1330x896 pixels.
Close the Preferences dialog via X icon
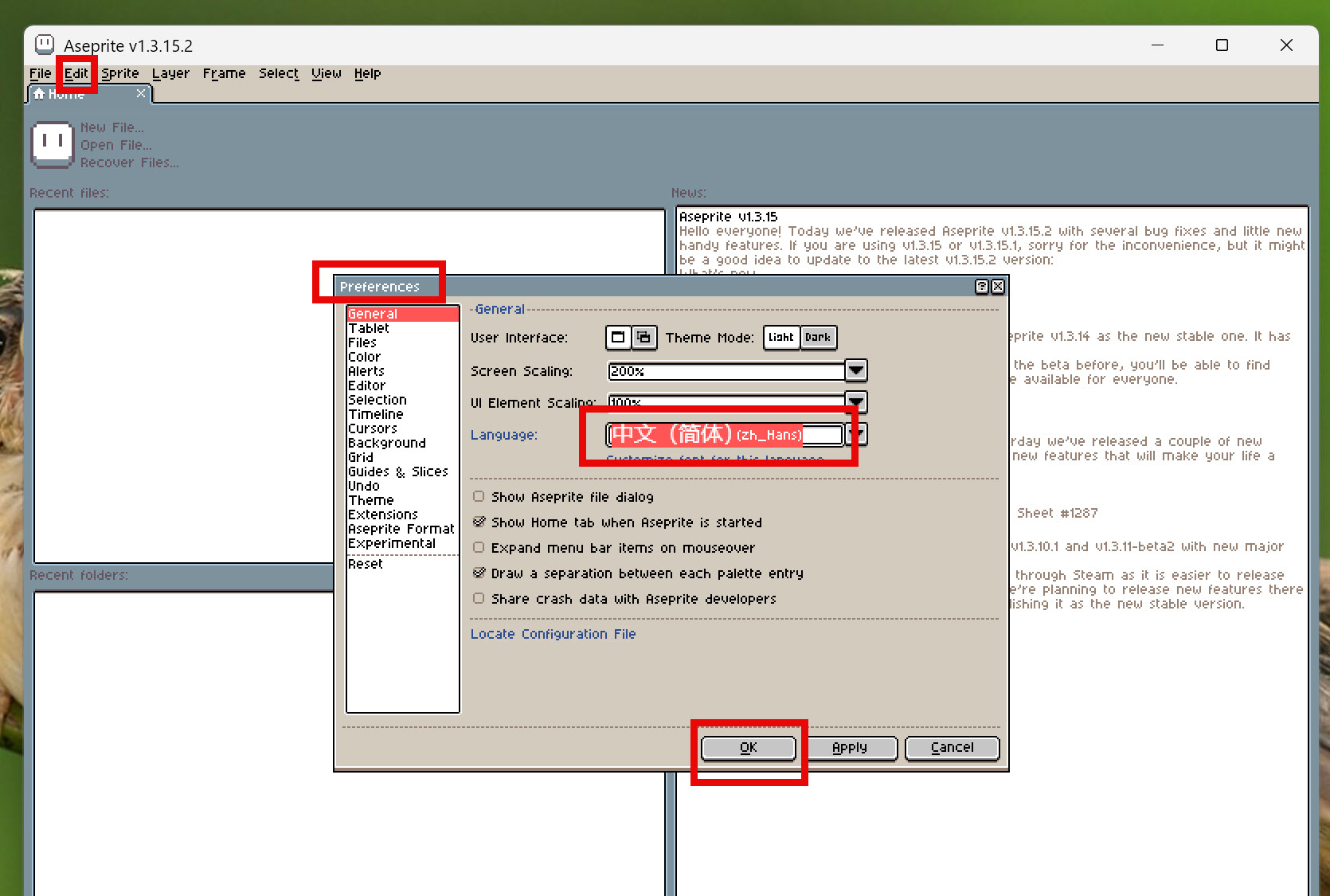998,287
